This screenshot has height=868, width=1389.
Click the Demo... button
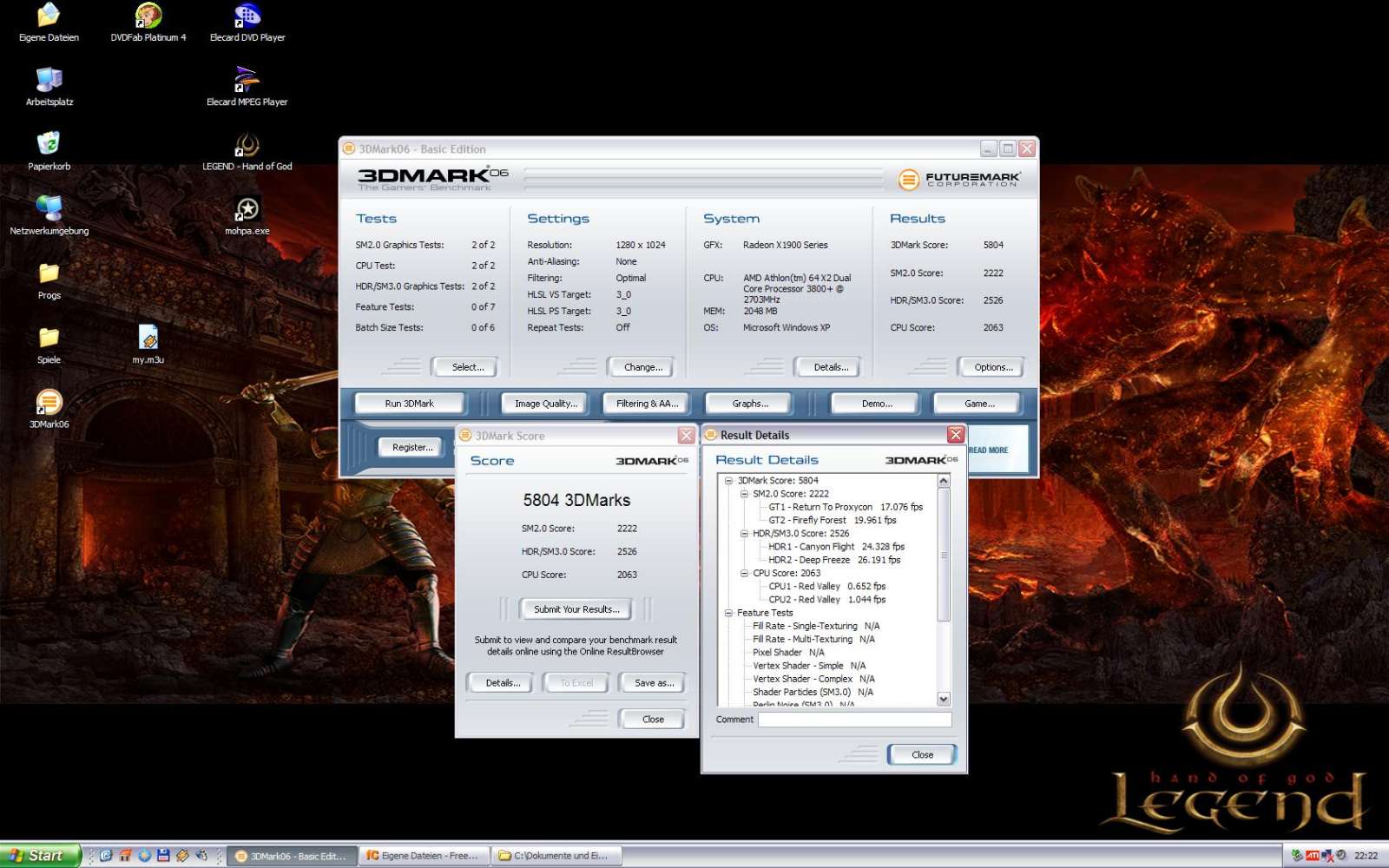tap(877, 404)
